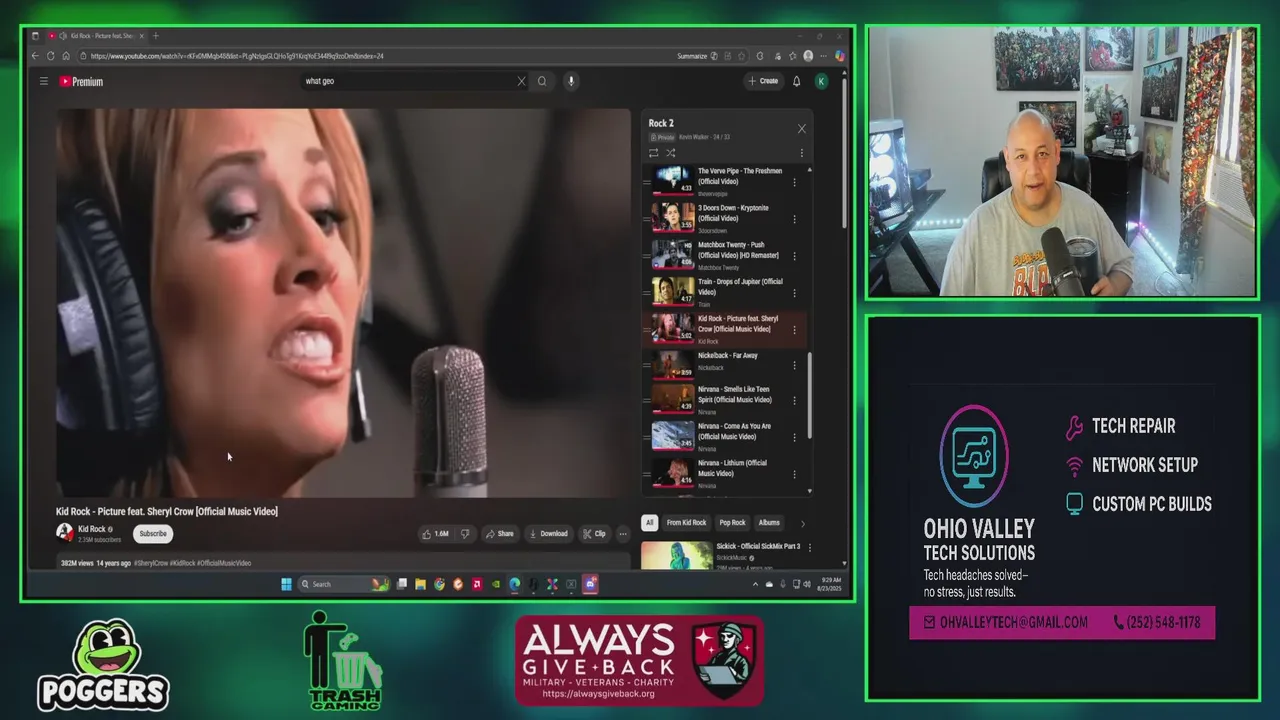The width and height of the screenshot is (1280, 720).
Task: Close the Rock 2 playlist panel
Action: [801, 129]
